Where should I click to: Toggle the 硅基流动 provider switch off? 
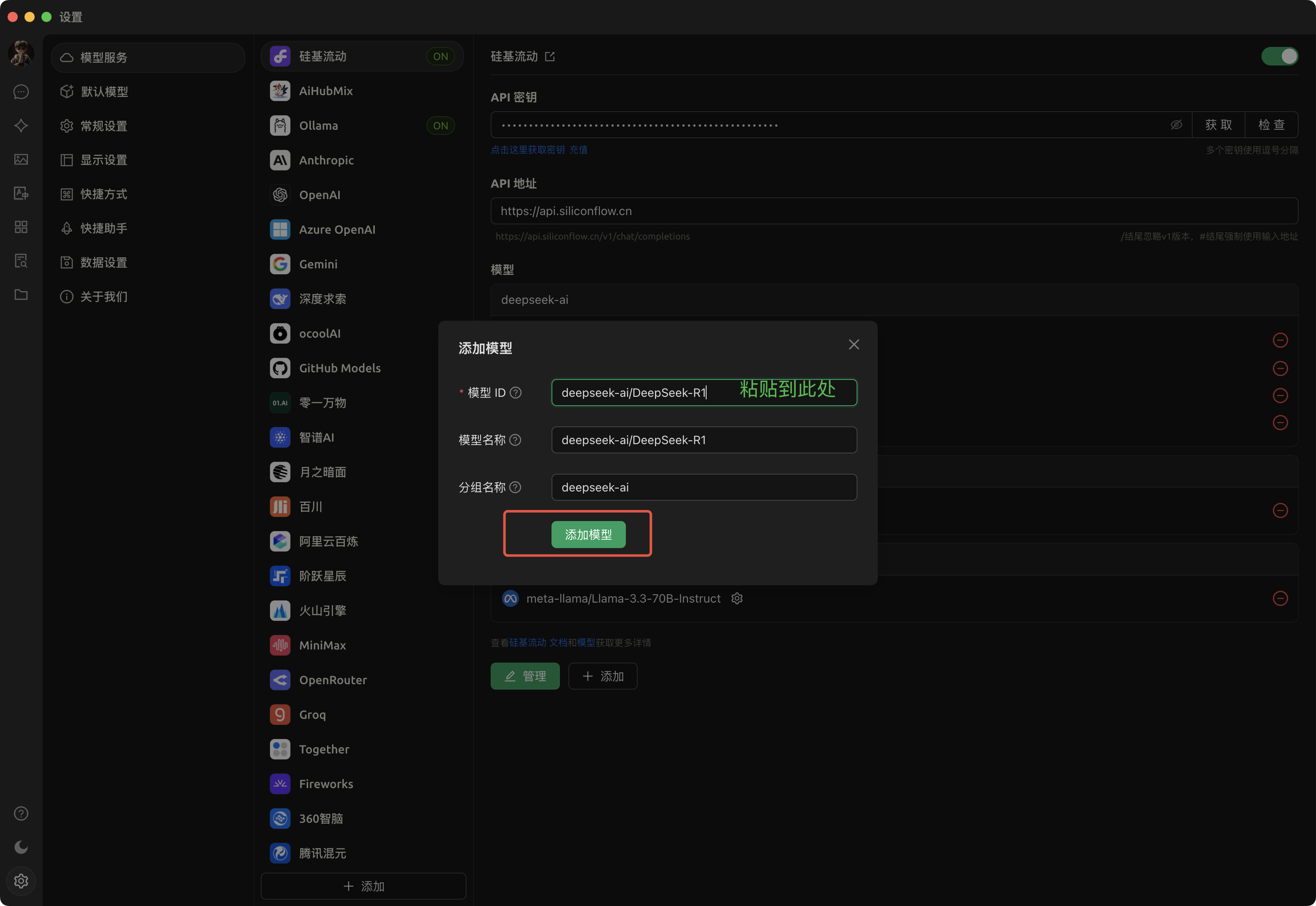pos(1280,56)
